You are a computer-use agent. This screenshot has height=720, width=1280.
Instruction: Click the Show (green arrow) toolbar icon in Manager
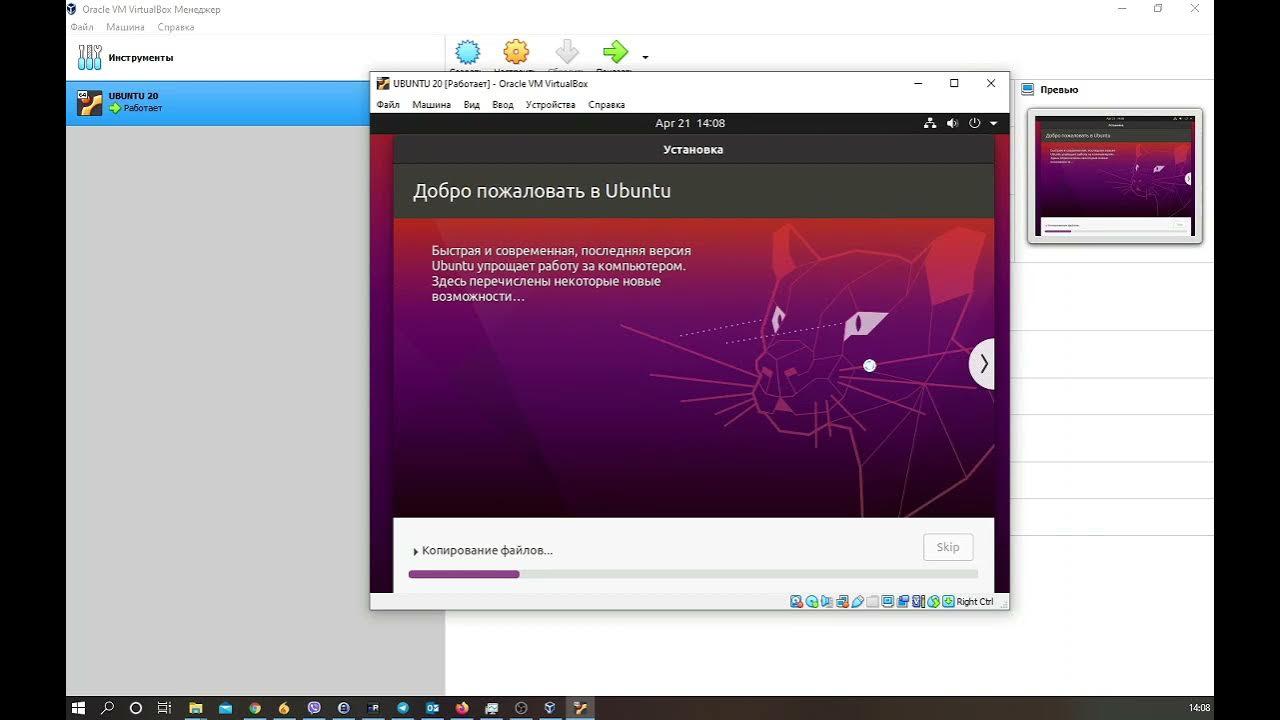tap(615, 54)
